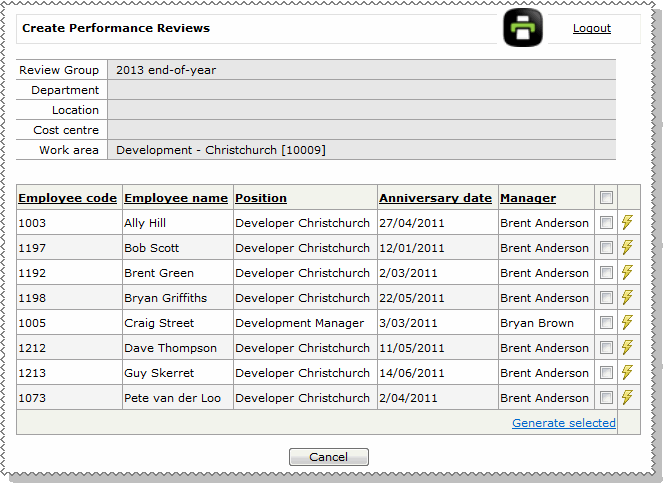The height and width of the screenshot is (492, 672).
Task: Click the empty Location field
Action: pos(362,110)
